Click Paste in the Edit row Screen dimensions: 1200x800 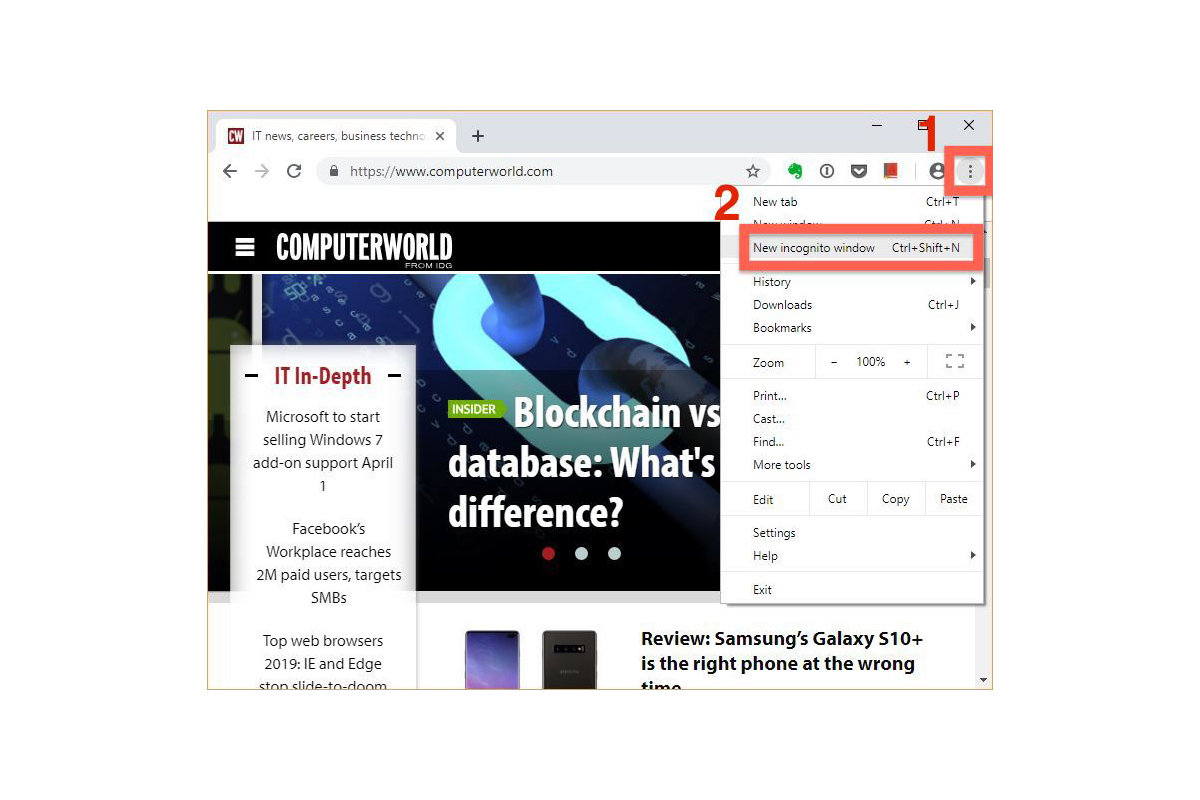[954, 499]
